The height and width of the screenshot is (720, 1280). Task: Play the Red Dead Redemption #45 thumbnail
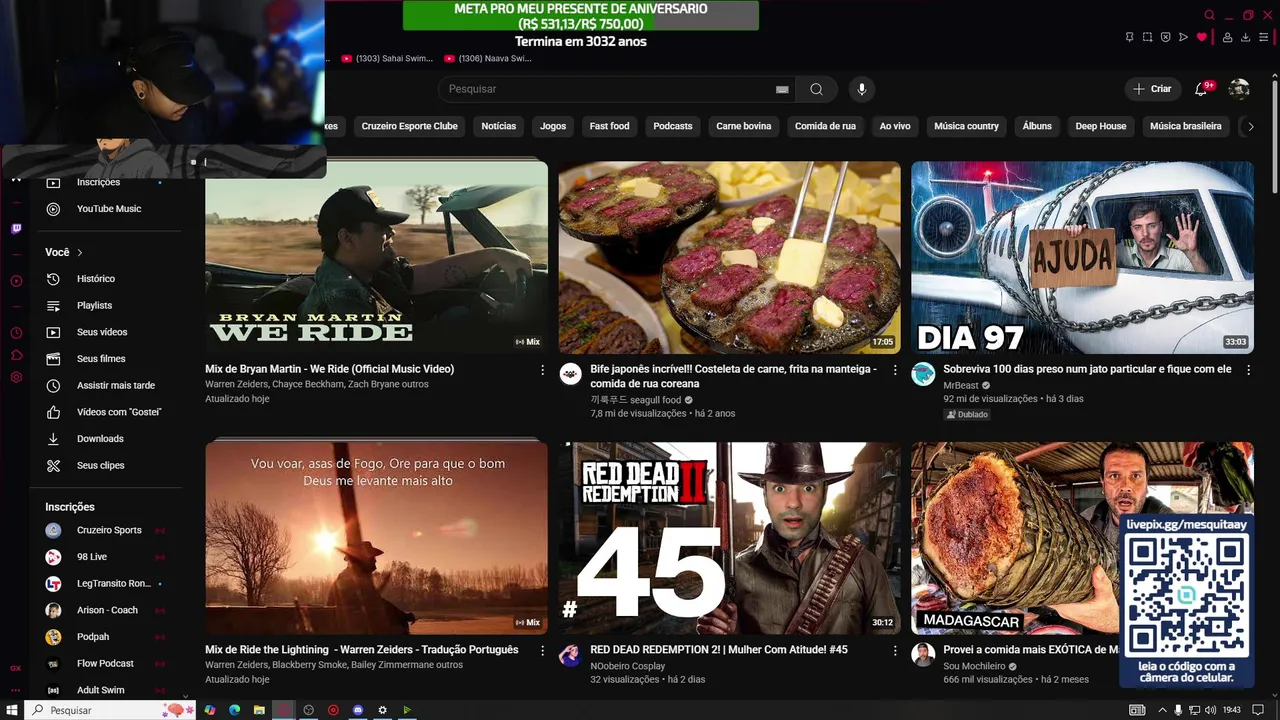pos(729,538)
